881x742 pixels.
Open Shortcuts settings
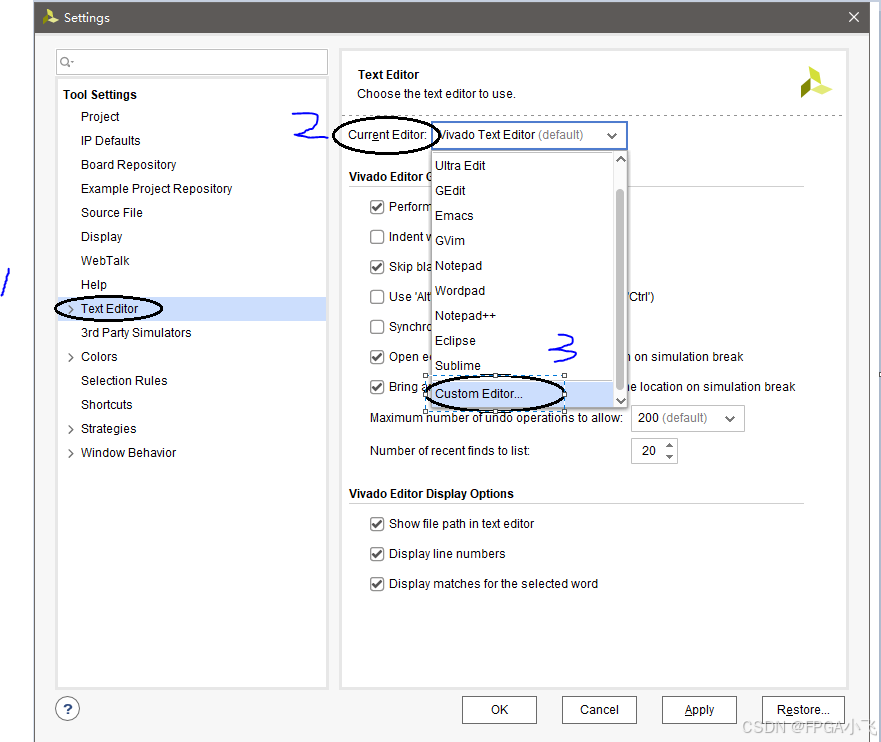click(107, 405)
